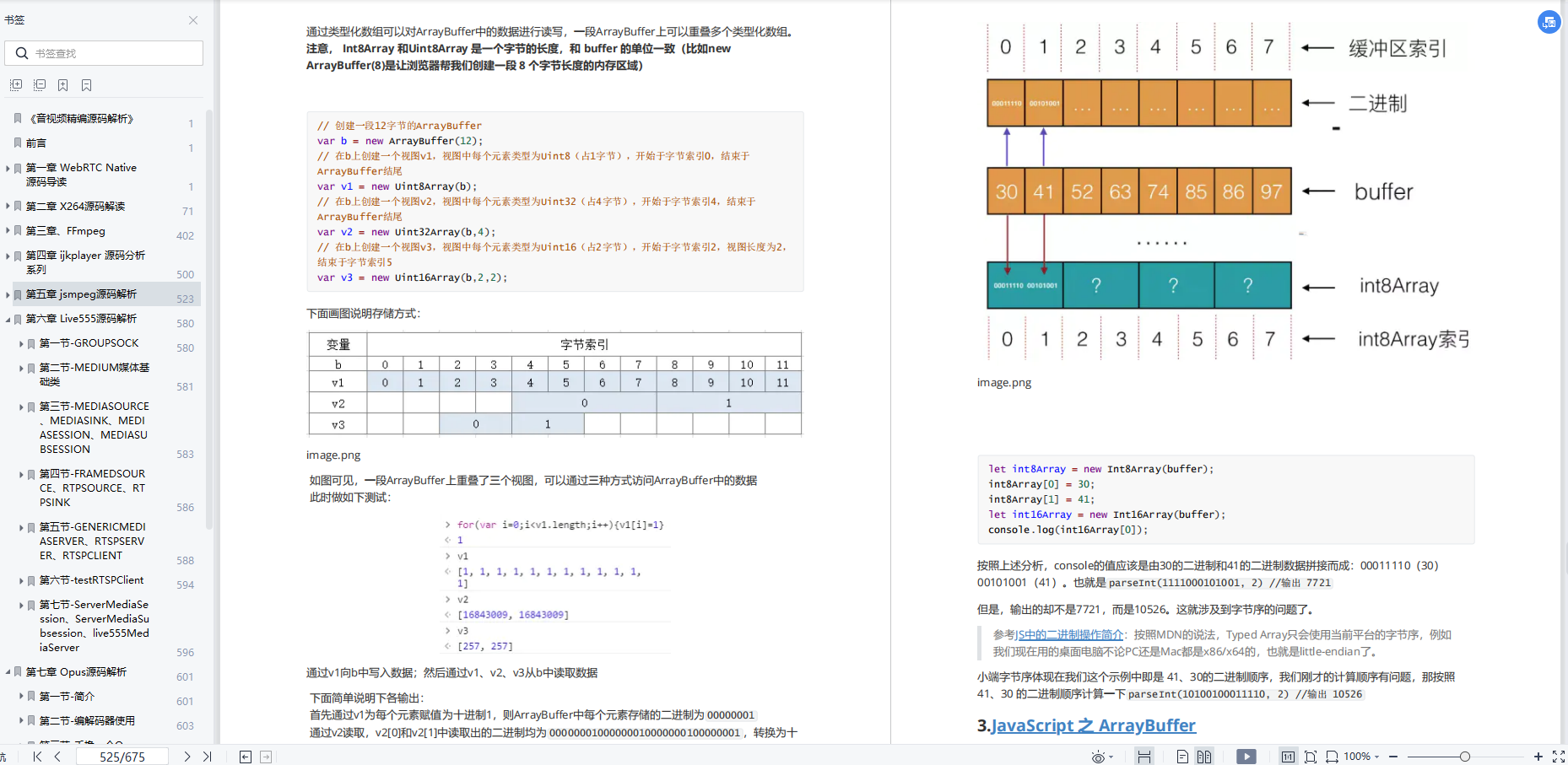Image resolution: width=1568 pixels, height=765 pixels.
Task: Click the 书签查找 bookmark search field
Action: click(104, 53)
